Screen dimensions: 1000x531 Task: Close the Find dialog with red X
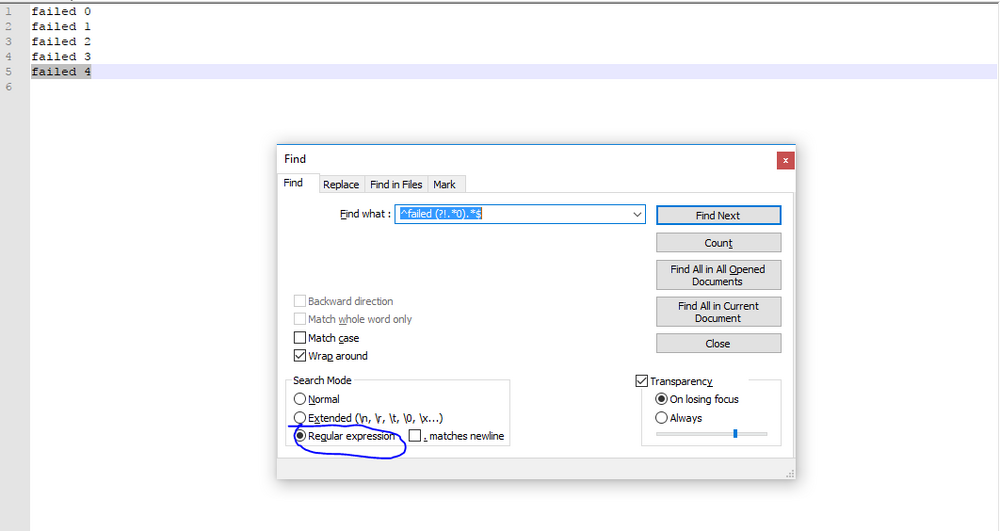(785, 161)
